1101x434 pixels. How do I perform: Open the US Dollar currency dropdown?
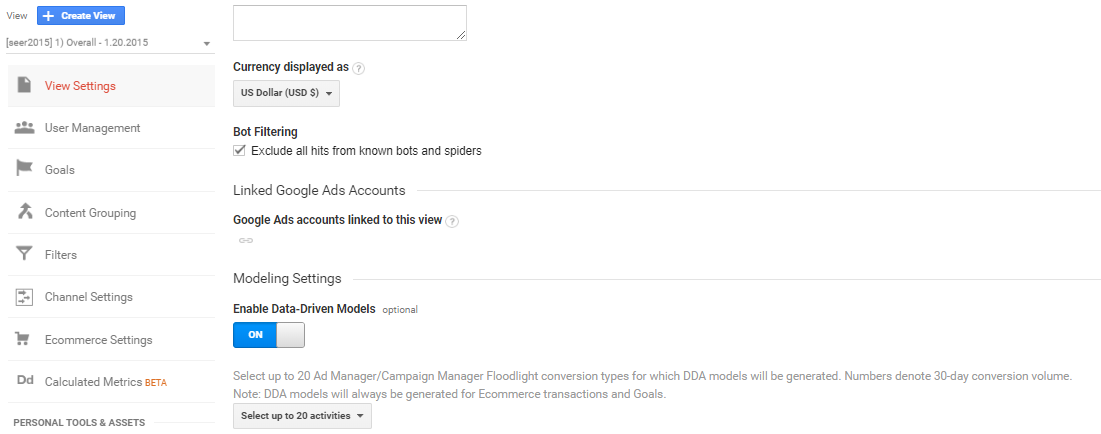[286, 93]
